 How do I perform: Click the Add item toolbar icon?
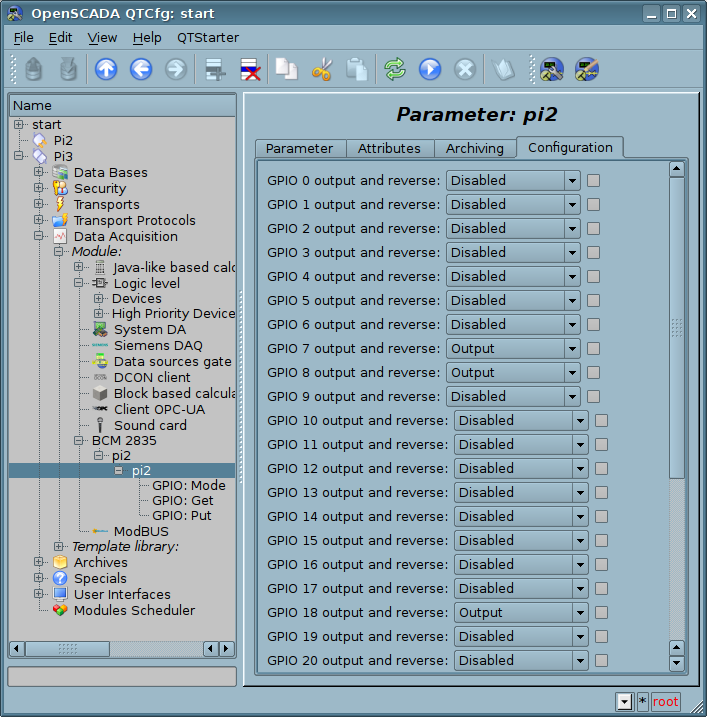(214, 69)
